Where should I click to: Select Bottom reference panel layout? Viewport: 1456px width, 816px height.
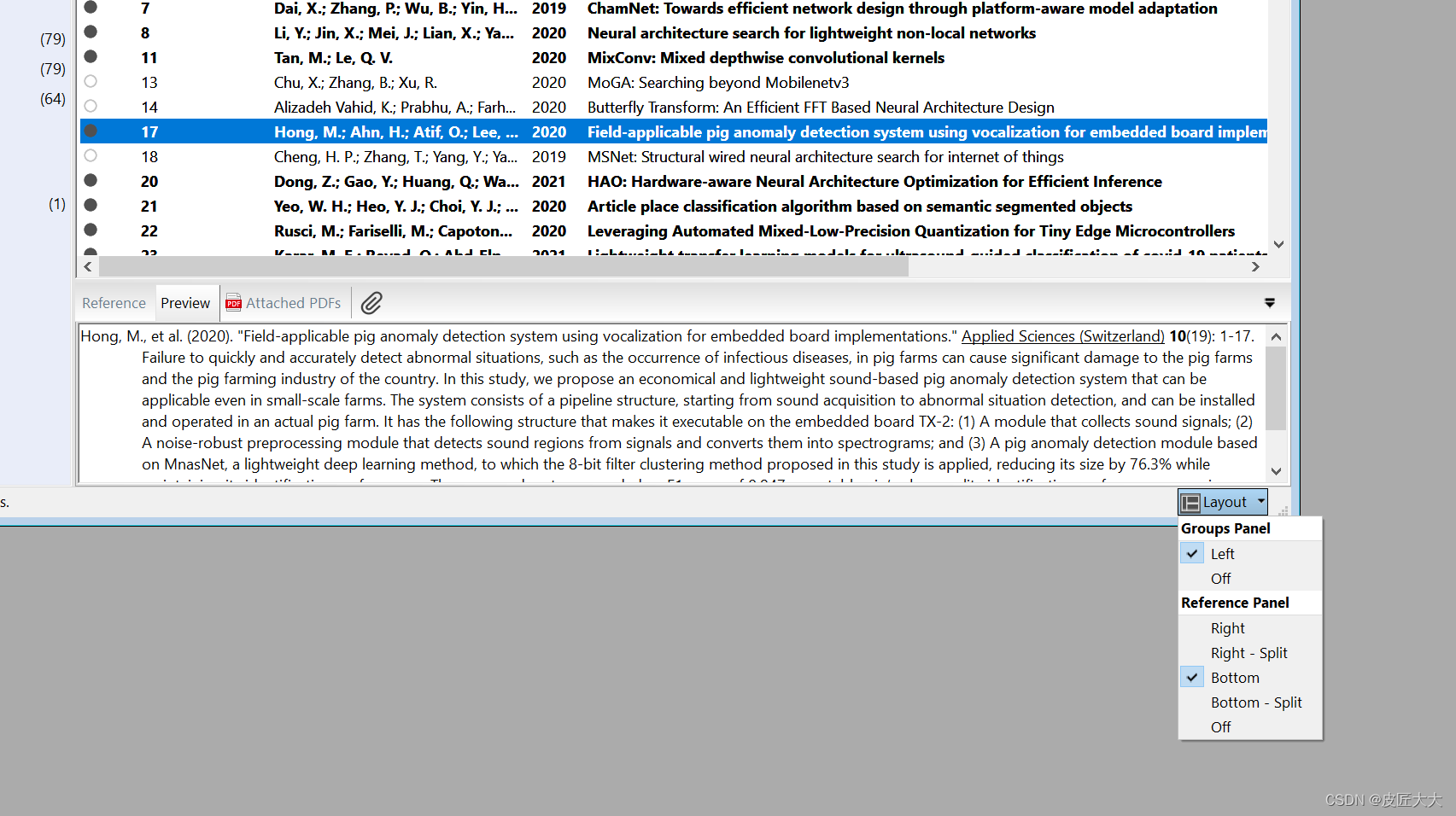(x=1250, y=678)
